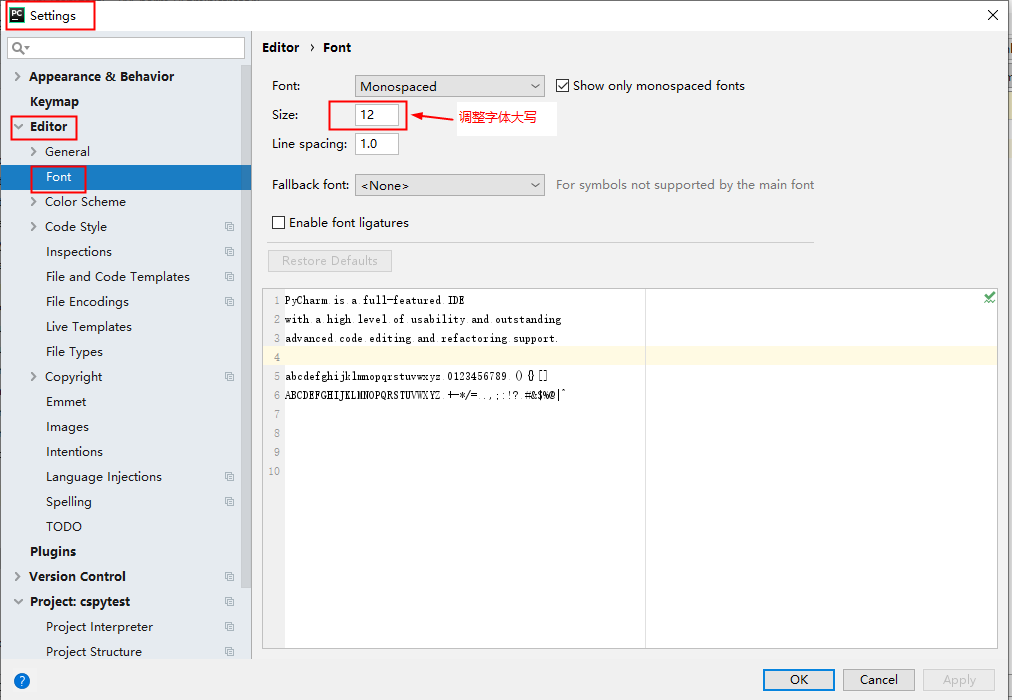Open File Types settings page
The height and width of the screenshot is (700, 1012).
click(74, 352)
